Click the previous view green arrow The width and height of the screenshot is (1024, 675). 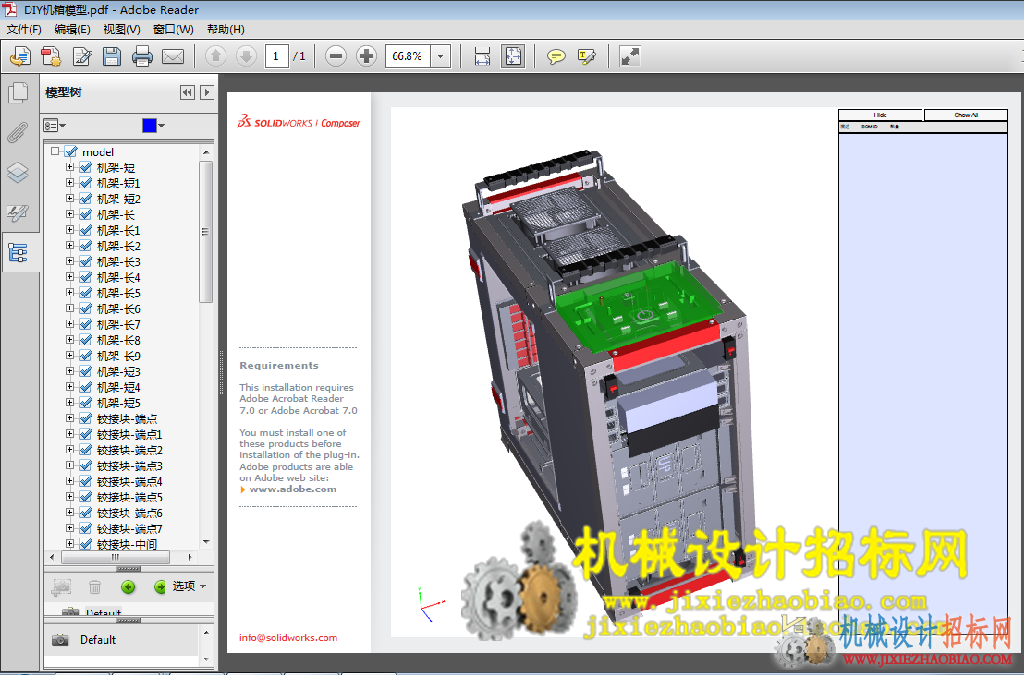(x=128, y=587)
